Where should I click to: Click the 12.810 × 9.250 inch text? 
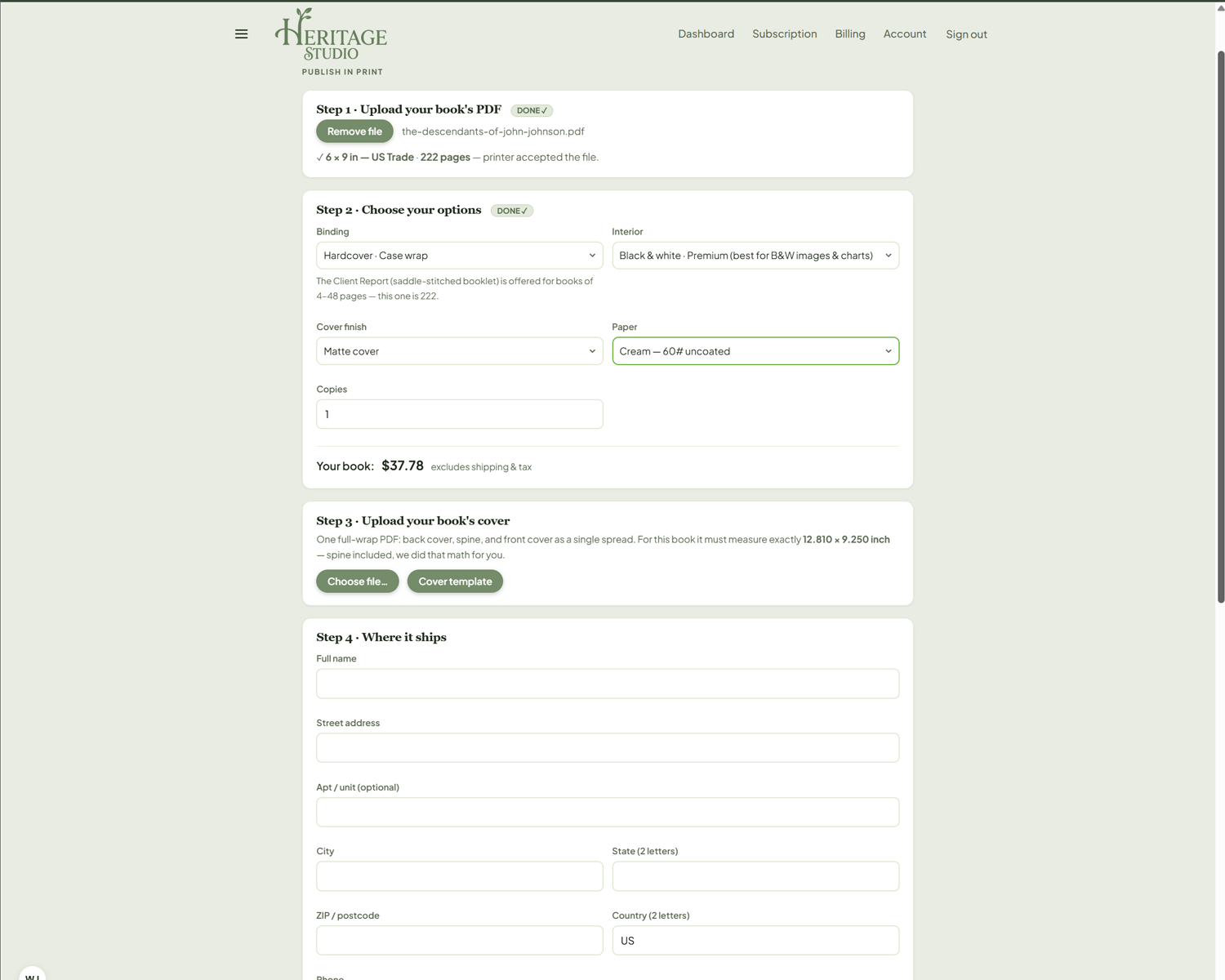coord(846,540)
